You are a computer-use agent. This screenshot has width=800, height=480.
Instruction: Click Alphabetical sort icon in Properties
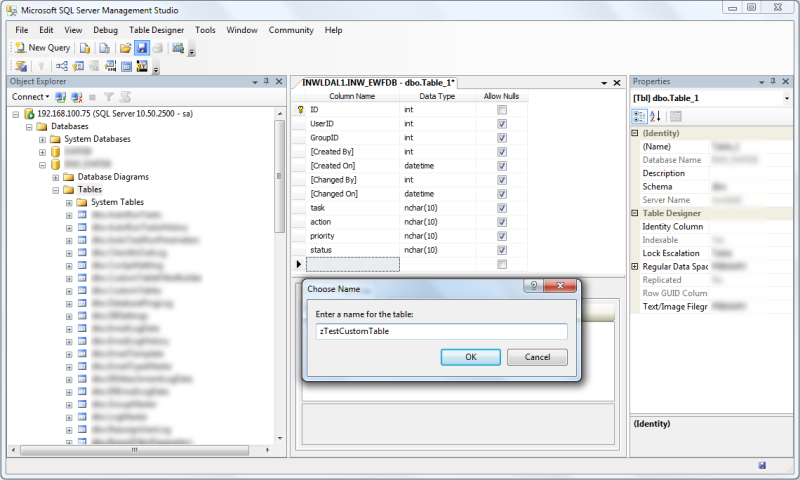click(x=656, y=116)
